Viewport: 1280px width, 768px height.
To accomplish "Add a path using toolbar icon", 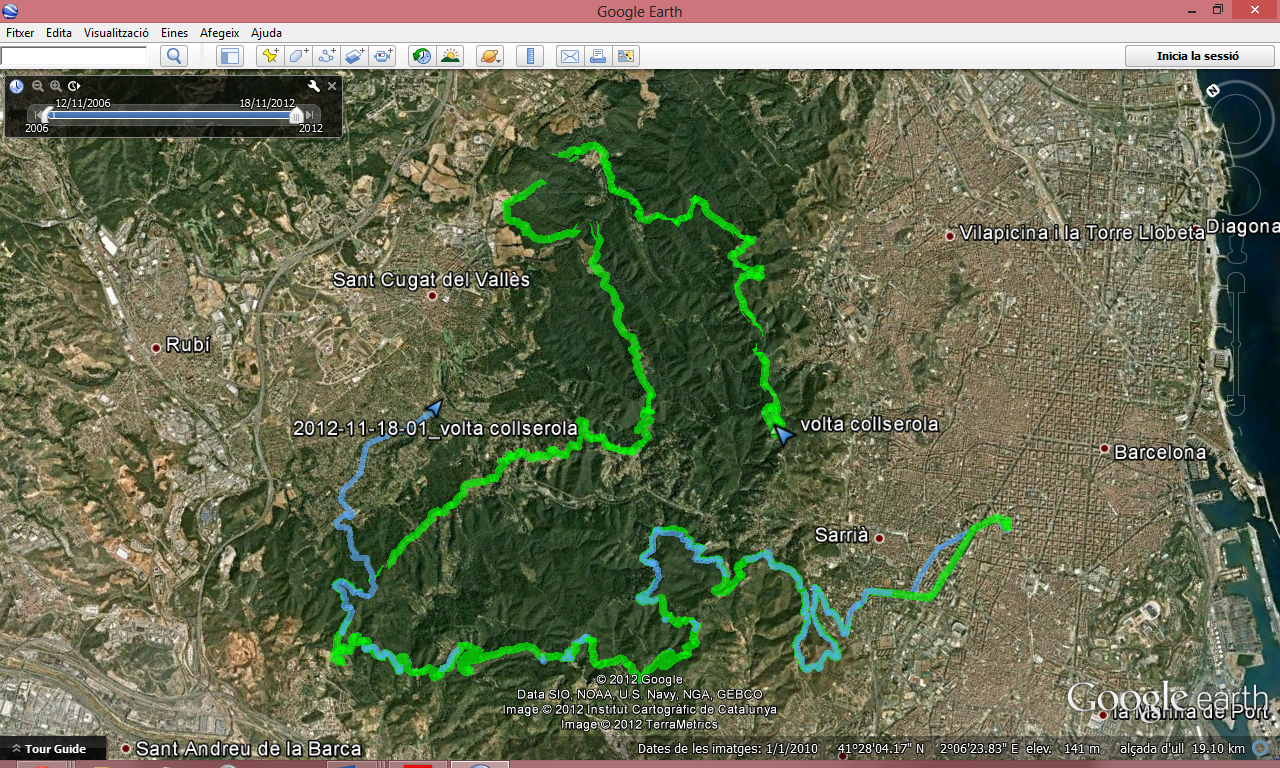I will [326, 56].
